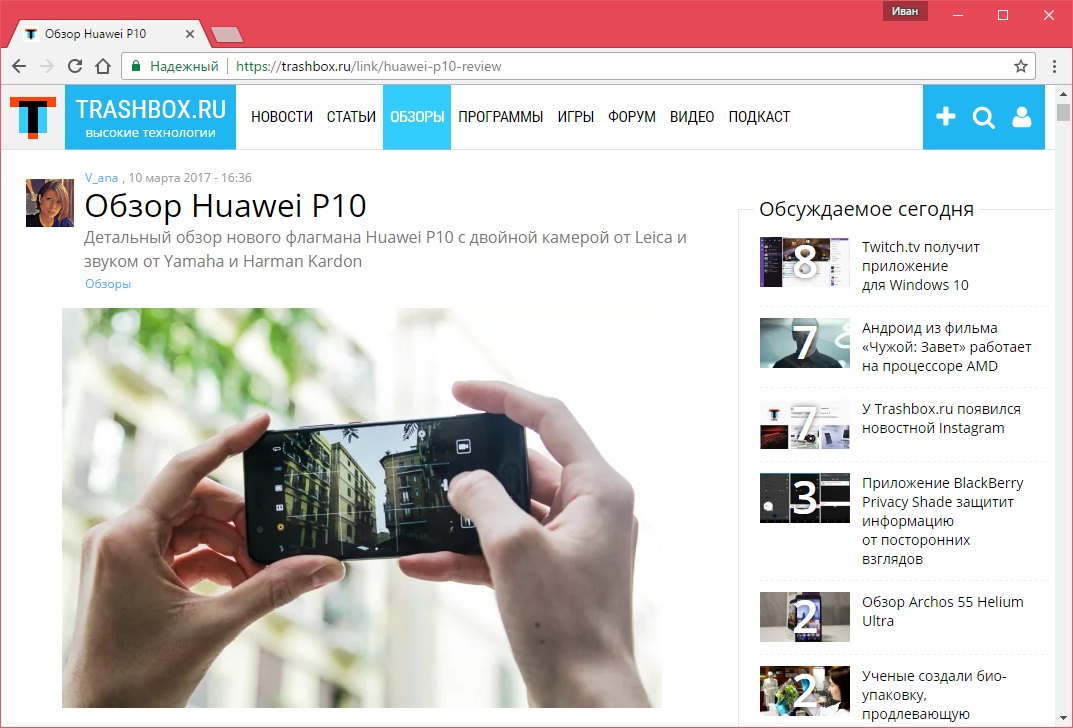Click the author avatar photo
Image resolution: width=1073 pixels, height=728 pixels.
point(50,203)
